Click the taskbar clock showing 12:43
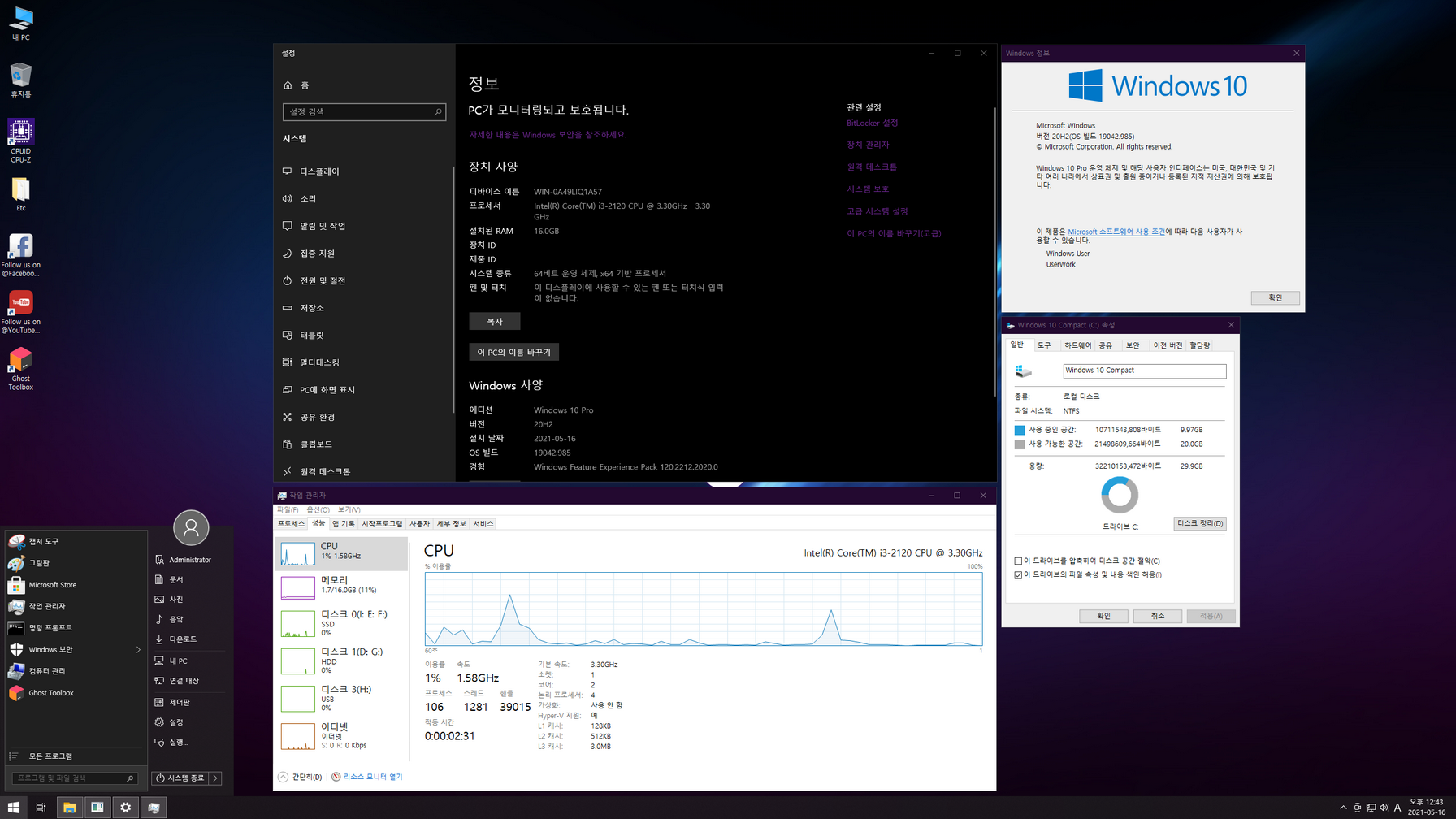The width and height of the screenshot is (1456, 819). [1425, 807]
